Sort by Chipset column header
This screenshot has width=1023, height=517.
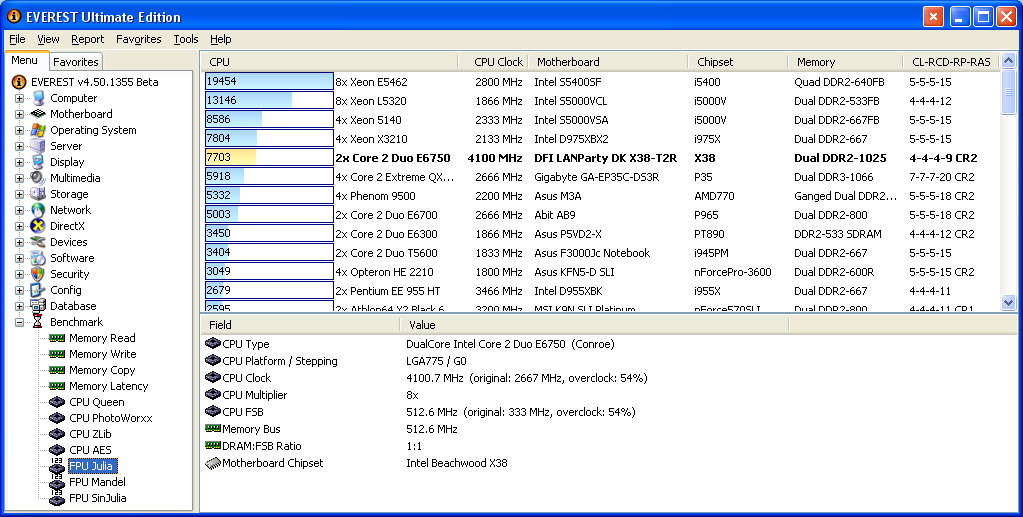[738, 62]
